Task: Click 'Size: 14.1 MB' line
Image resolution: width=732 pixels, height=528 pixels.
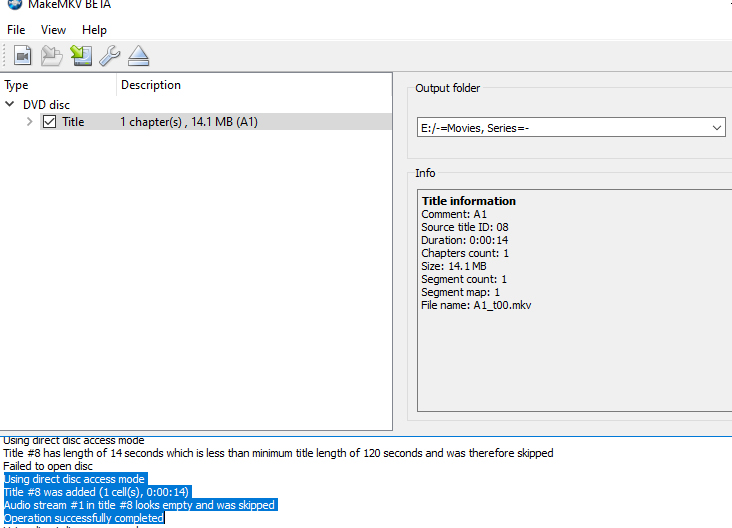Action: click(x=454, y=266)
